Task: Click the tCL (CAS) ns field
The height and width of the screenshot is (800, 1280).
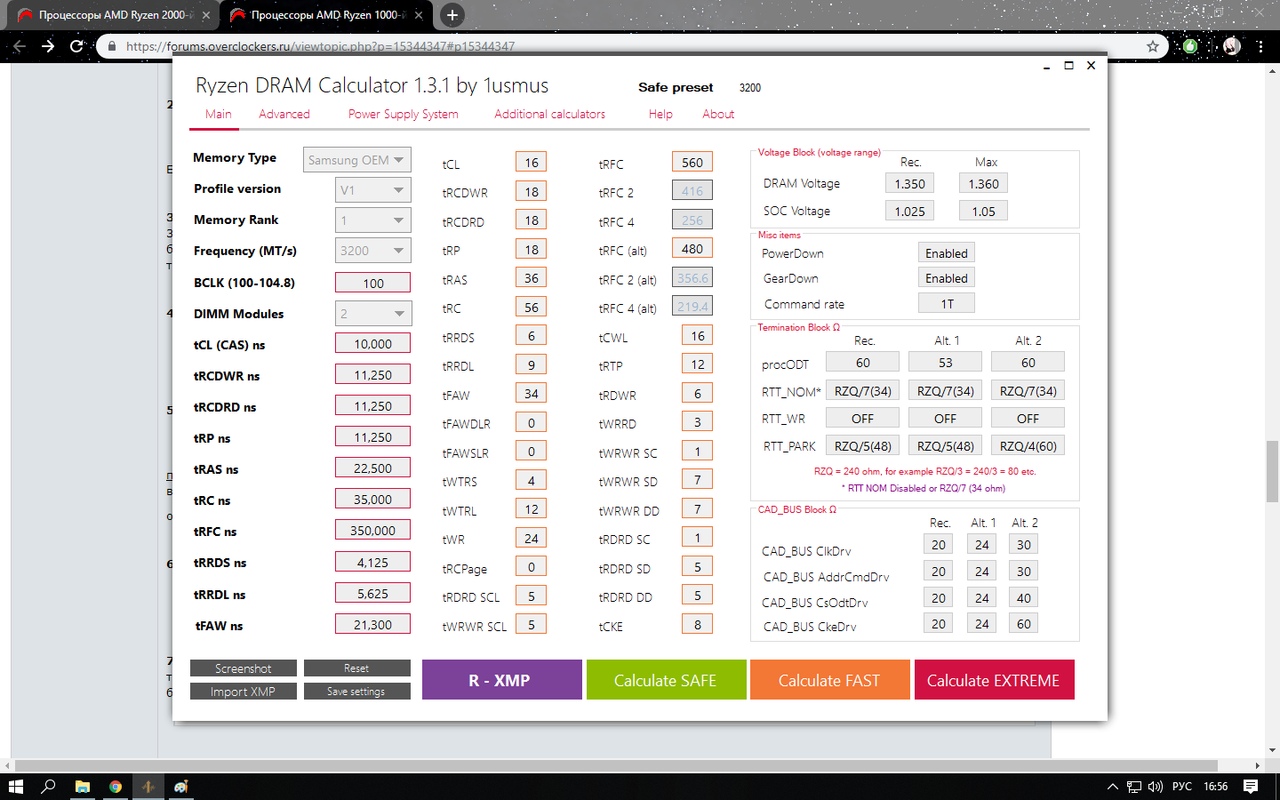Action: (x=373, y=344)
